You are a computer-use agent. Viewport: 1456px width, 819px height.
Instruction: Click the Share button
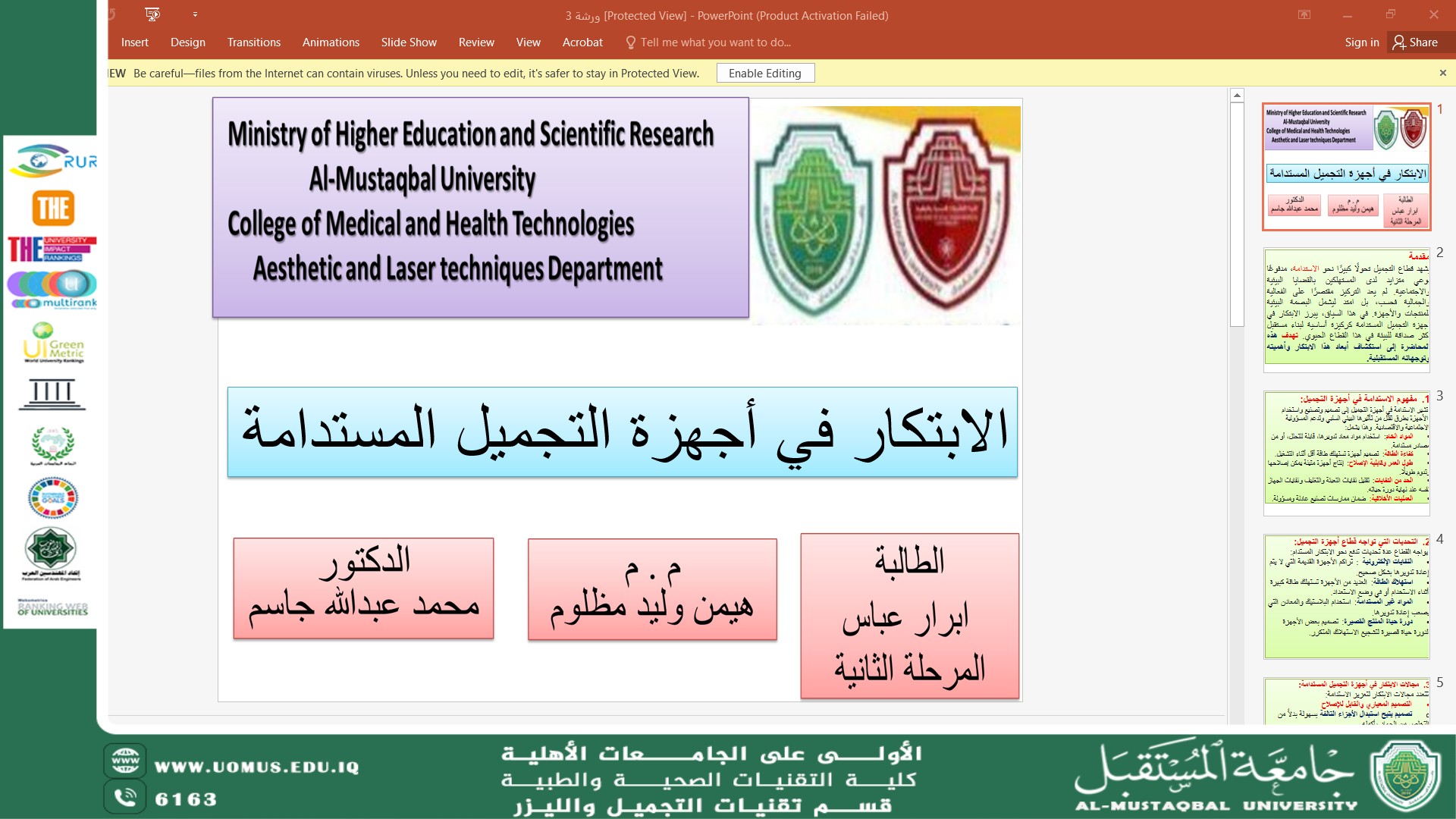point(1415,42)
